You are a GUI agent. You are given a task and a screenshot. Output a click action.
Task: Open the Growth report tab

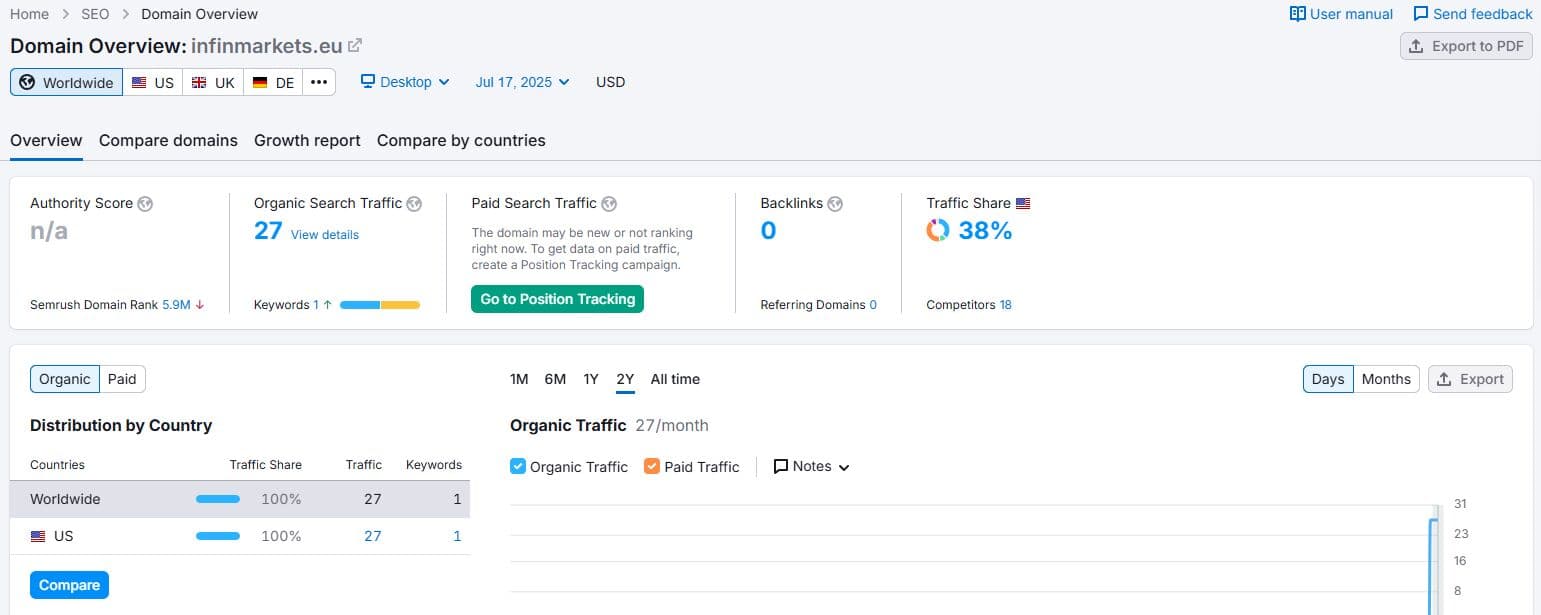pos(307,140)
